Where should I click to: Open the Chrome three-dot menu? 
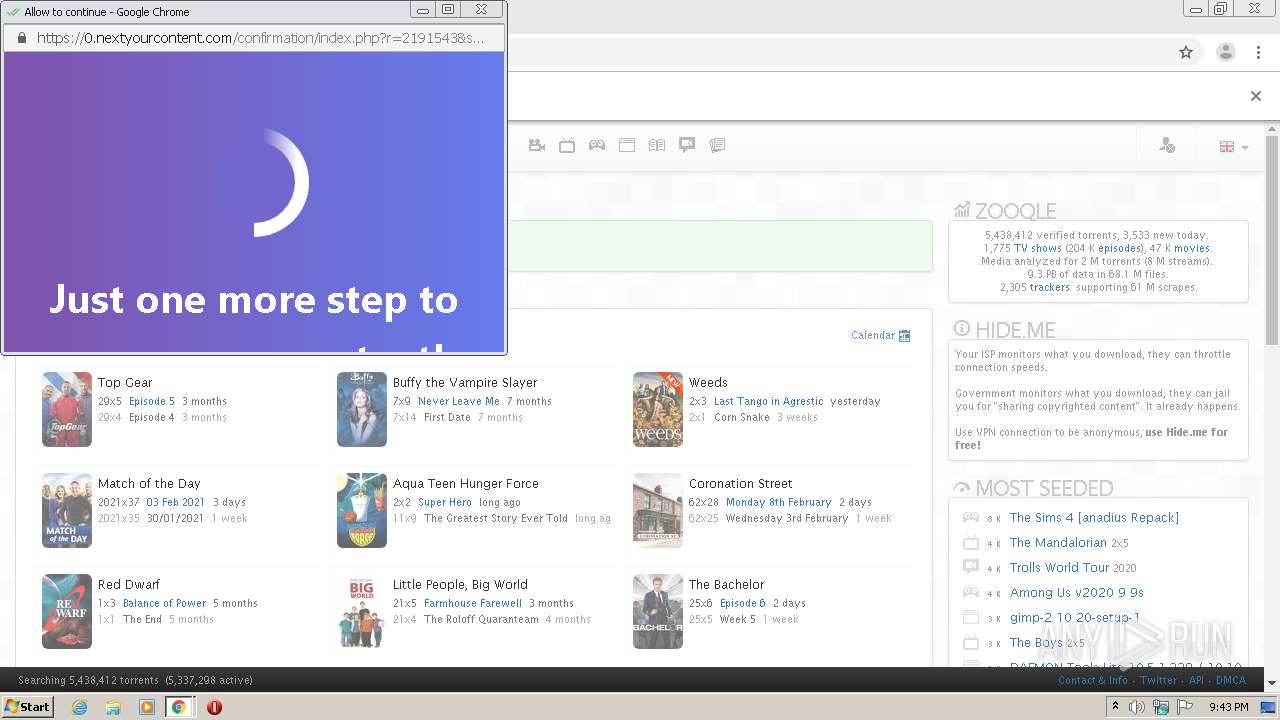1259,52
